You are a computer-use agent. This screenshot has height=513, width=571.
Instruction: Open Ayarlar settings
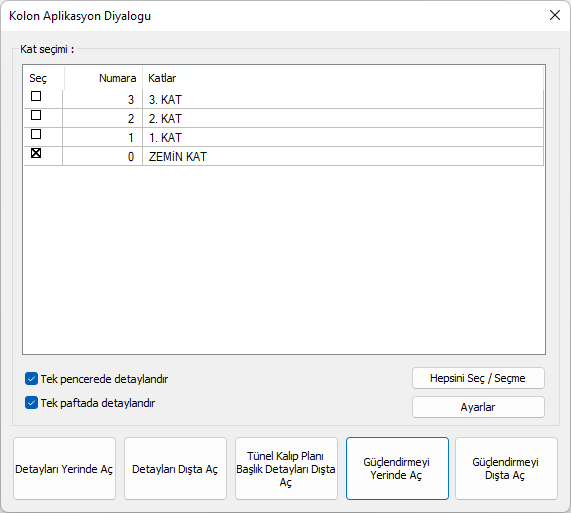point(478,407)
